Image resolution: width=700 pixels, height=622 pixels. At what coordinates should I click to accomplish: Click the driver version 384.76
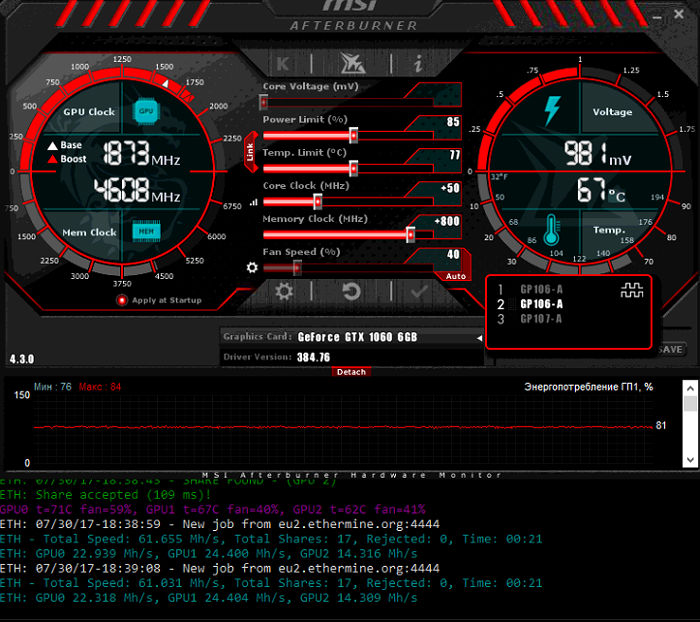[x=313, y=357]
